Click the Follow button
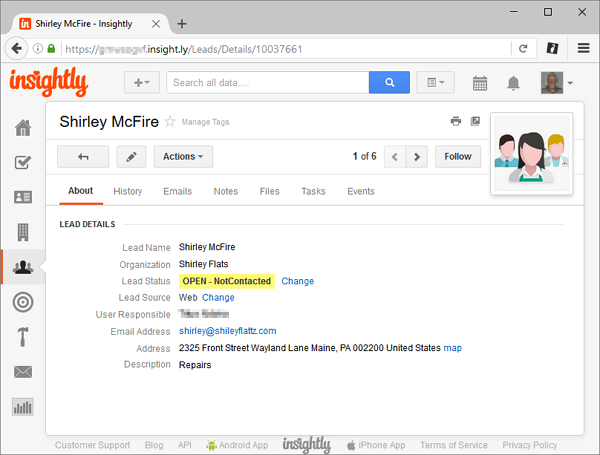Screen dimensions: 600x455 click(x=458, y=156)
